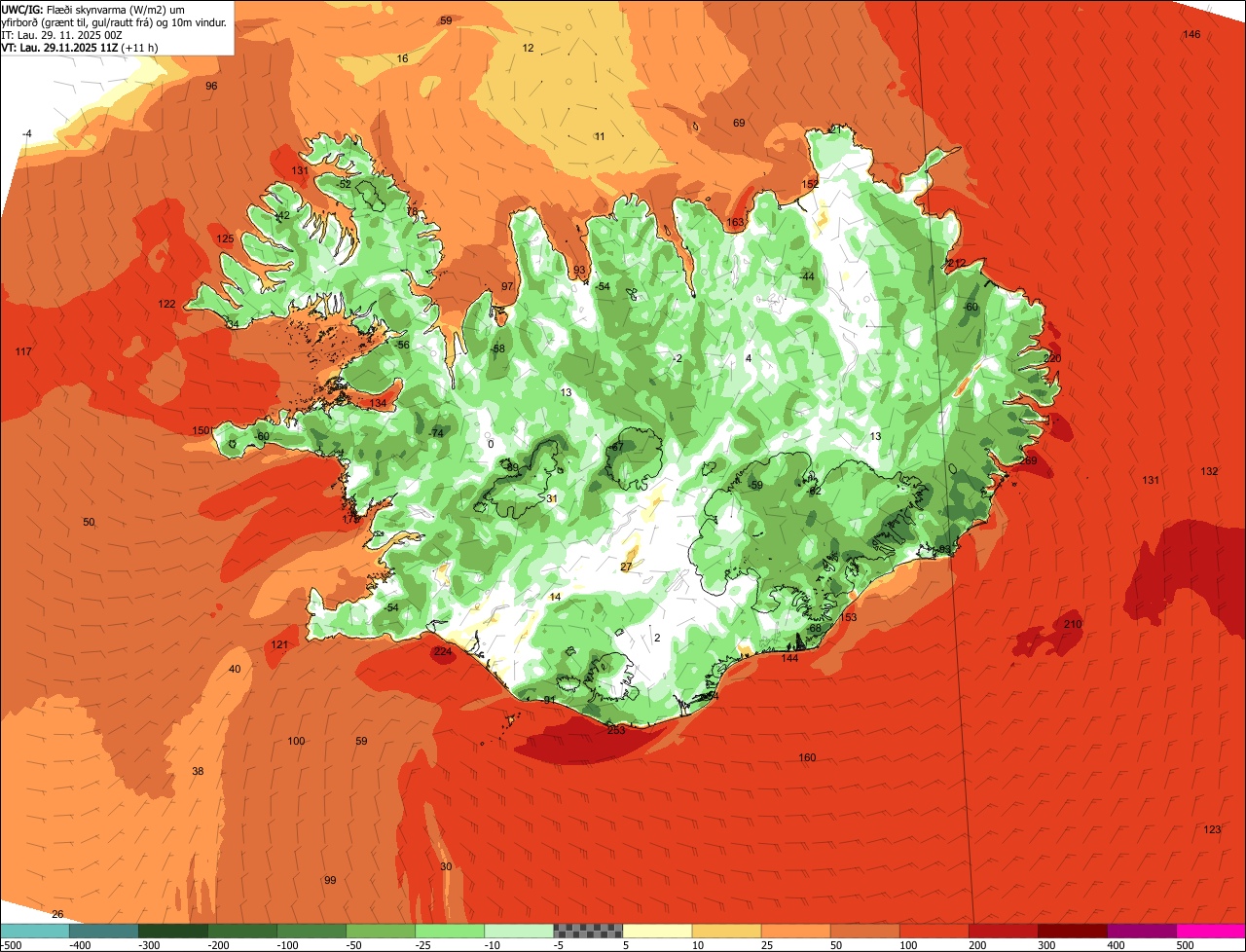Click the flux value 96 in upper left
Image resolution: width=1246 pixels, height=952 pixels.
pos(211,87)
